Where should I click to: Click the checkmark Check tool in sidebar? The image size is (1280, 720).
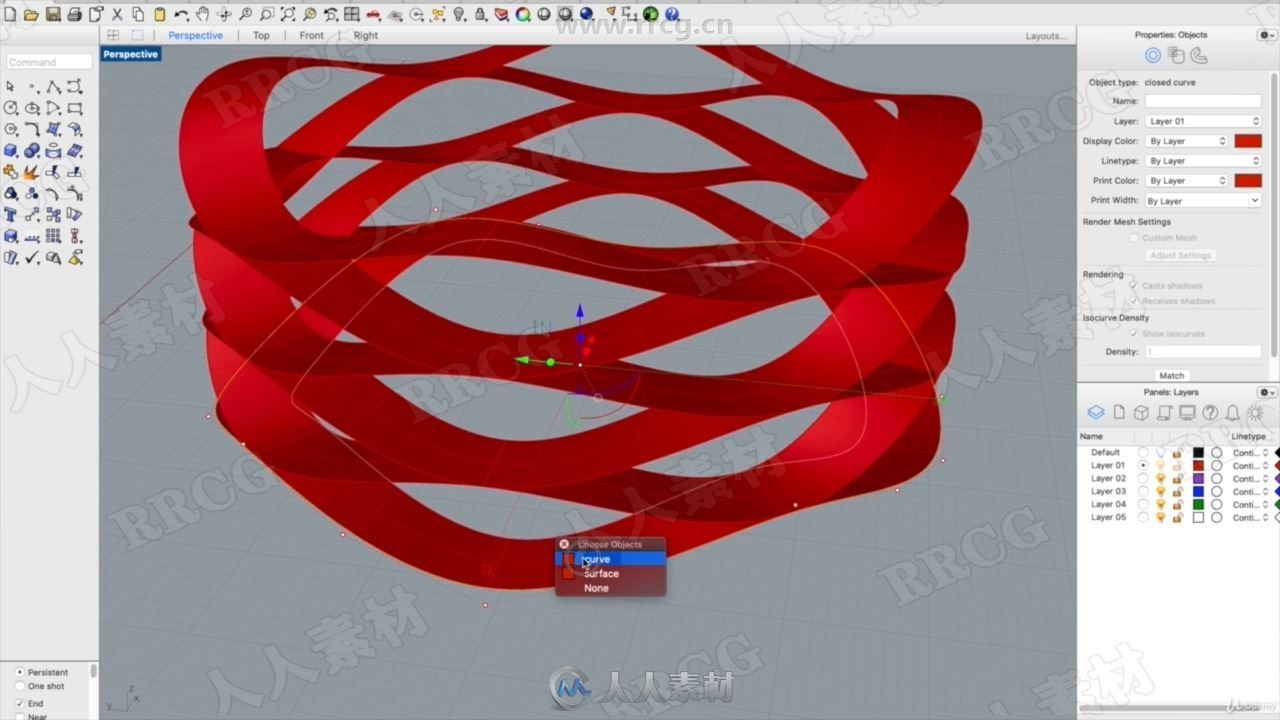pyautogui.click(x=32, y=258)
